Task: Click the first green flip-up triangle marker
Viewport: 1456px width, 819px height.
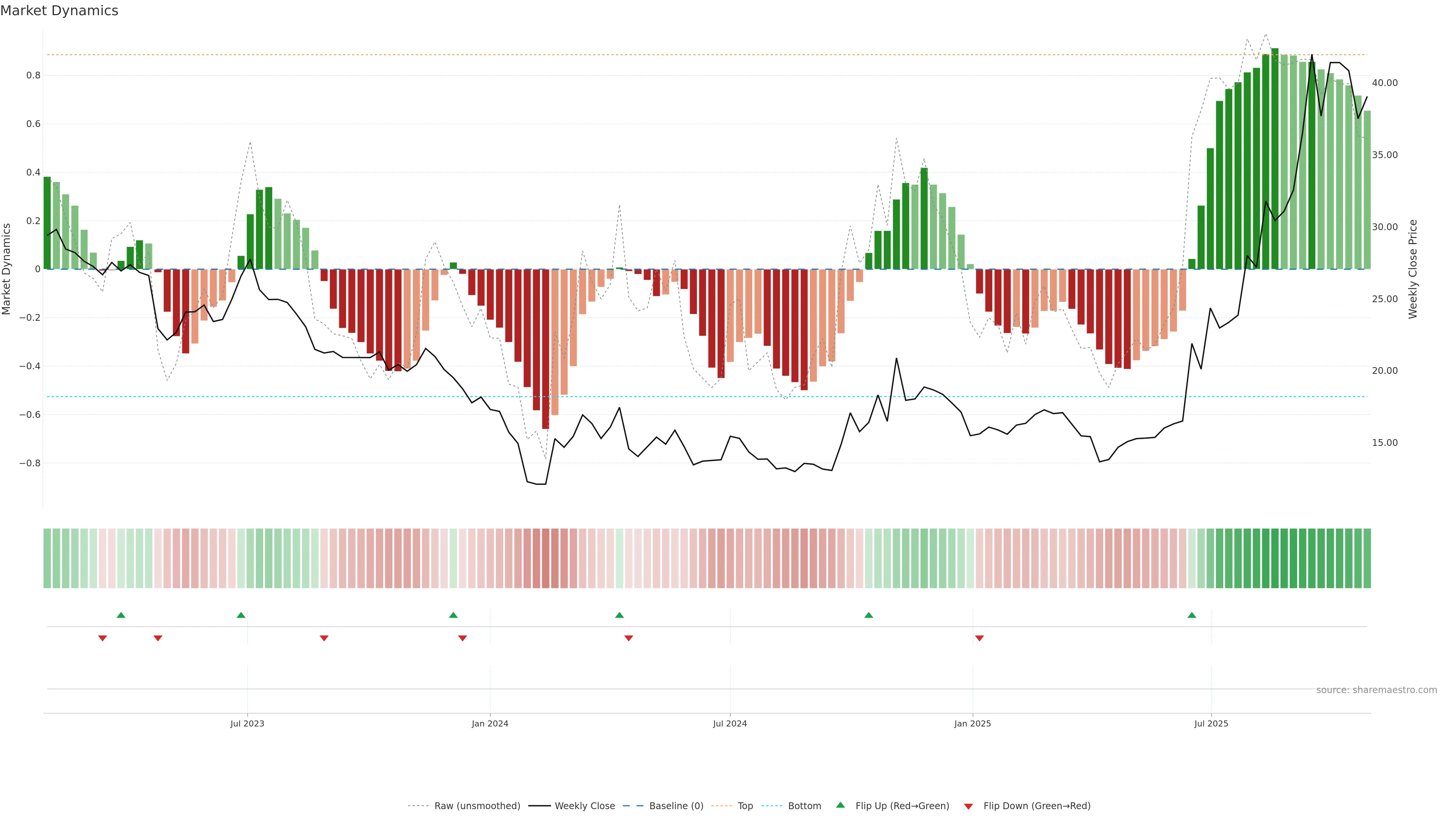Action: pyautogui.click(x=121, y=615)
